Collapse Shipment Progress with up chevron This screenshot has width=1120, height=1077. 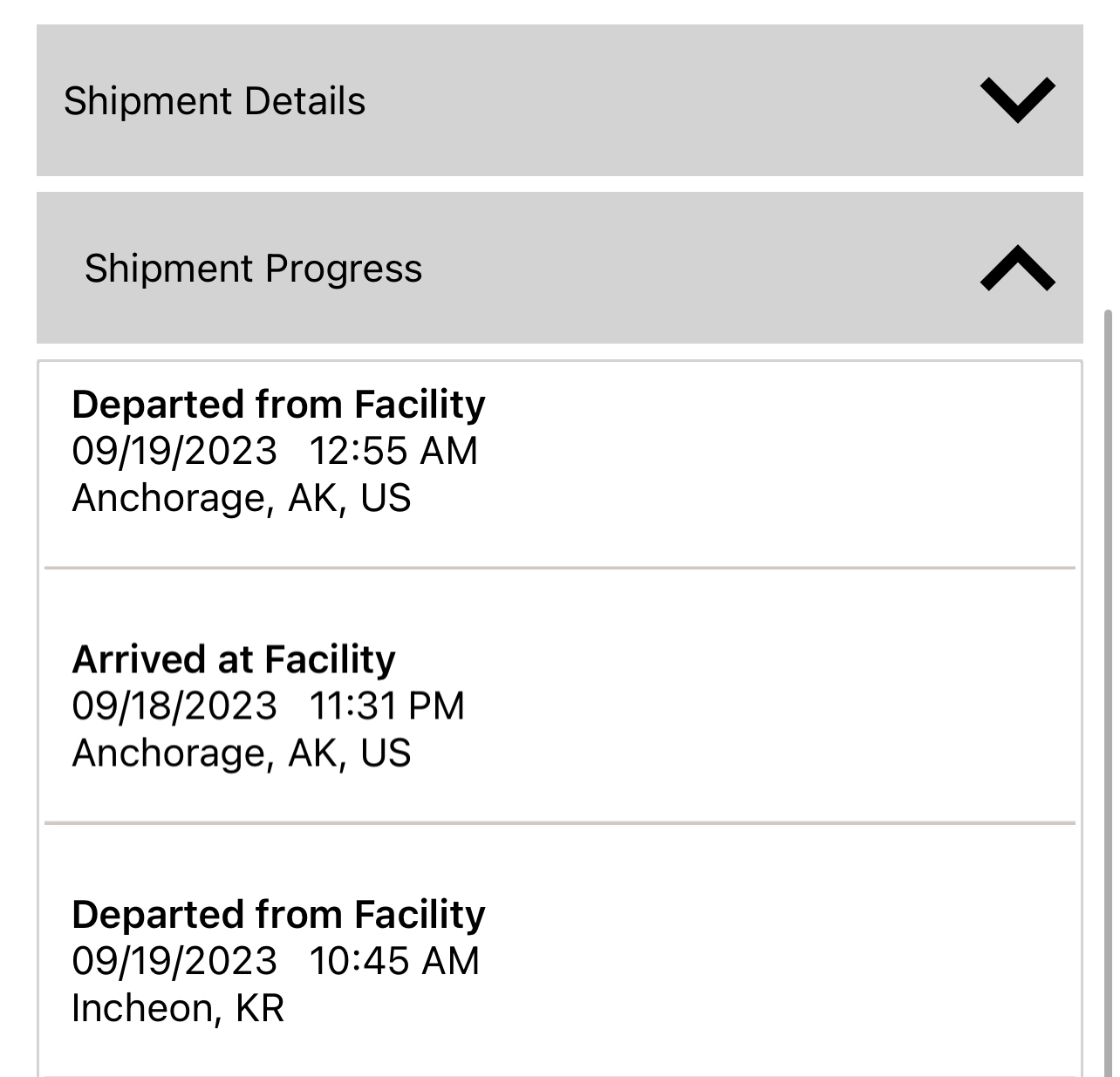pos(1017,268)
